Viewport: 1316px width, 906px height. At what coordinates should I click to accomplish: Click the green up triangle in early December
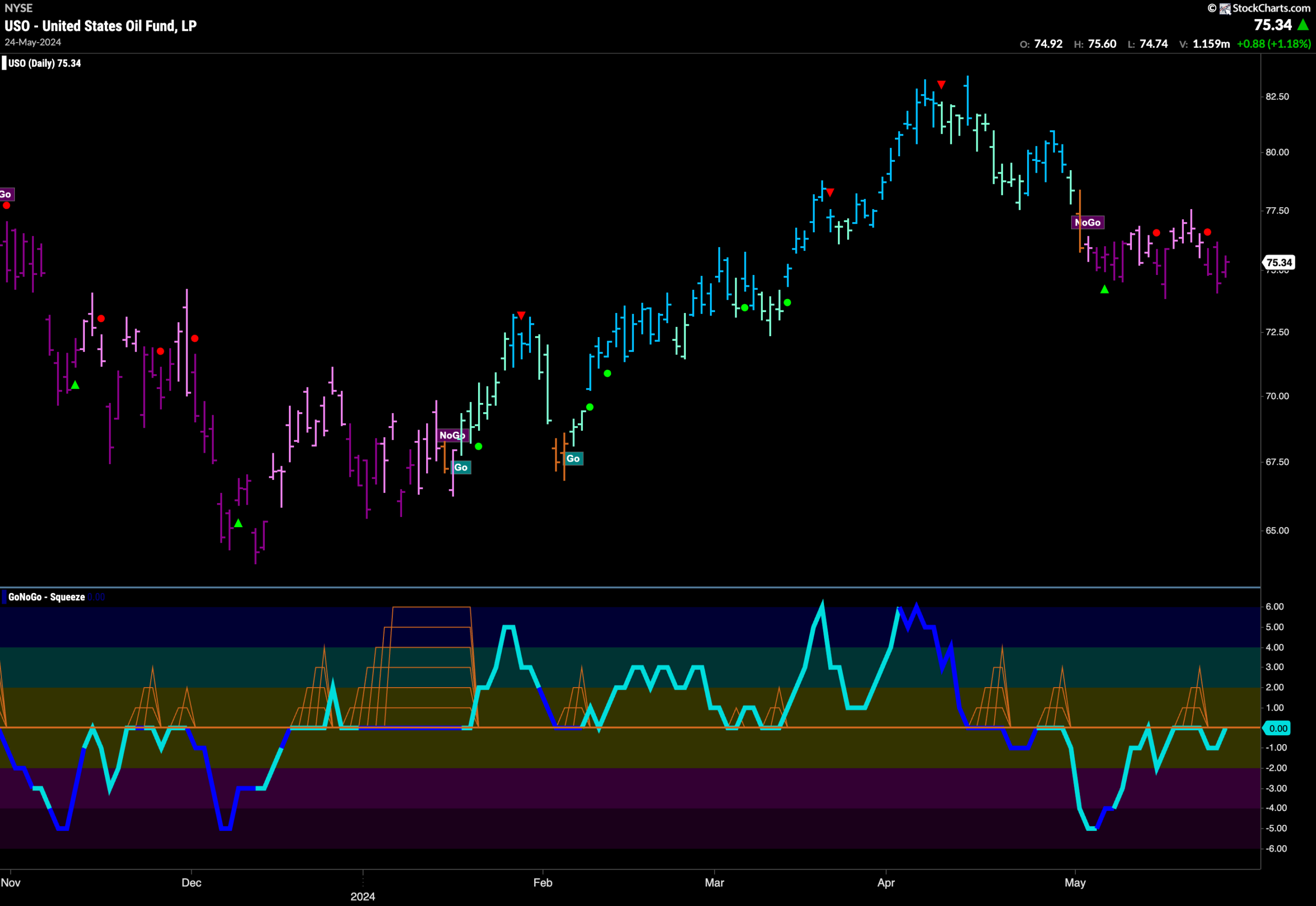(239, 523)
